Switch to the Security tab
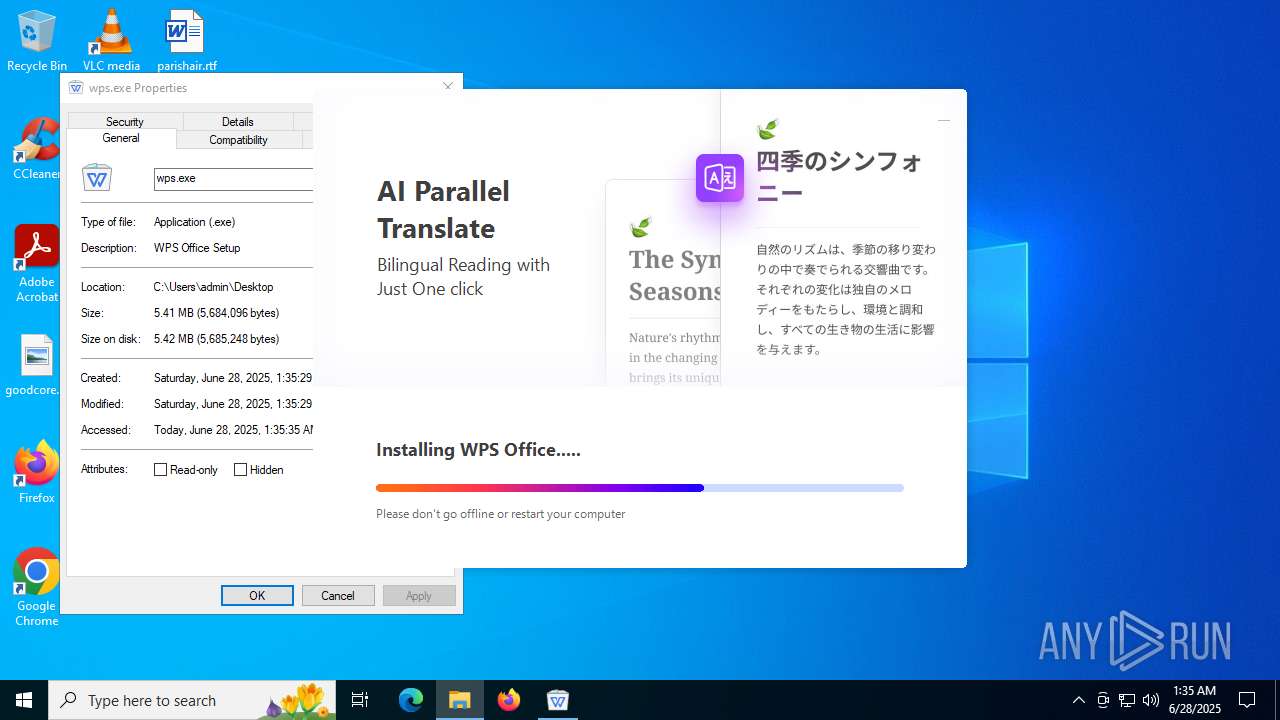The height and width of the screenshot is (720, 1280). click(x=125, y=122)
